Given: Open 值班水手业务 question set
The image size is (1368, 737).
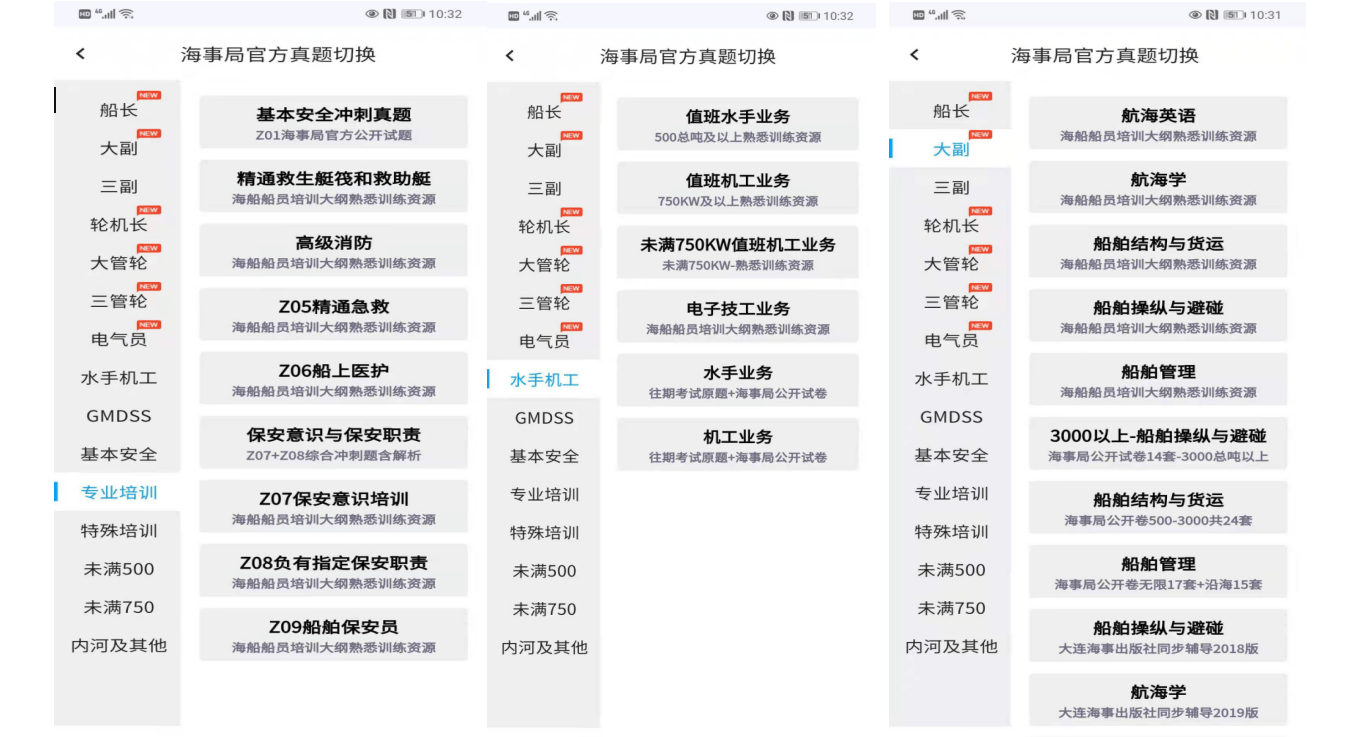Looking at the screenshot, I should tap(738, 125).
